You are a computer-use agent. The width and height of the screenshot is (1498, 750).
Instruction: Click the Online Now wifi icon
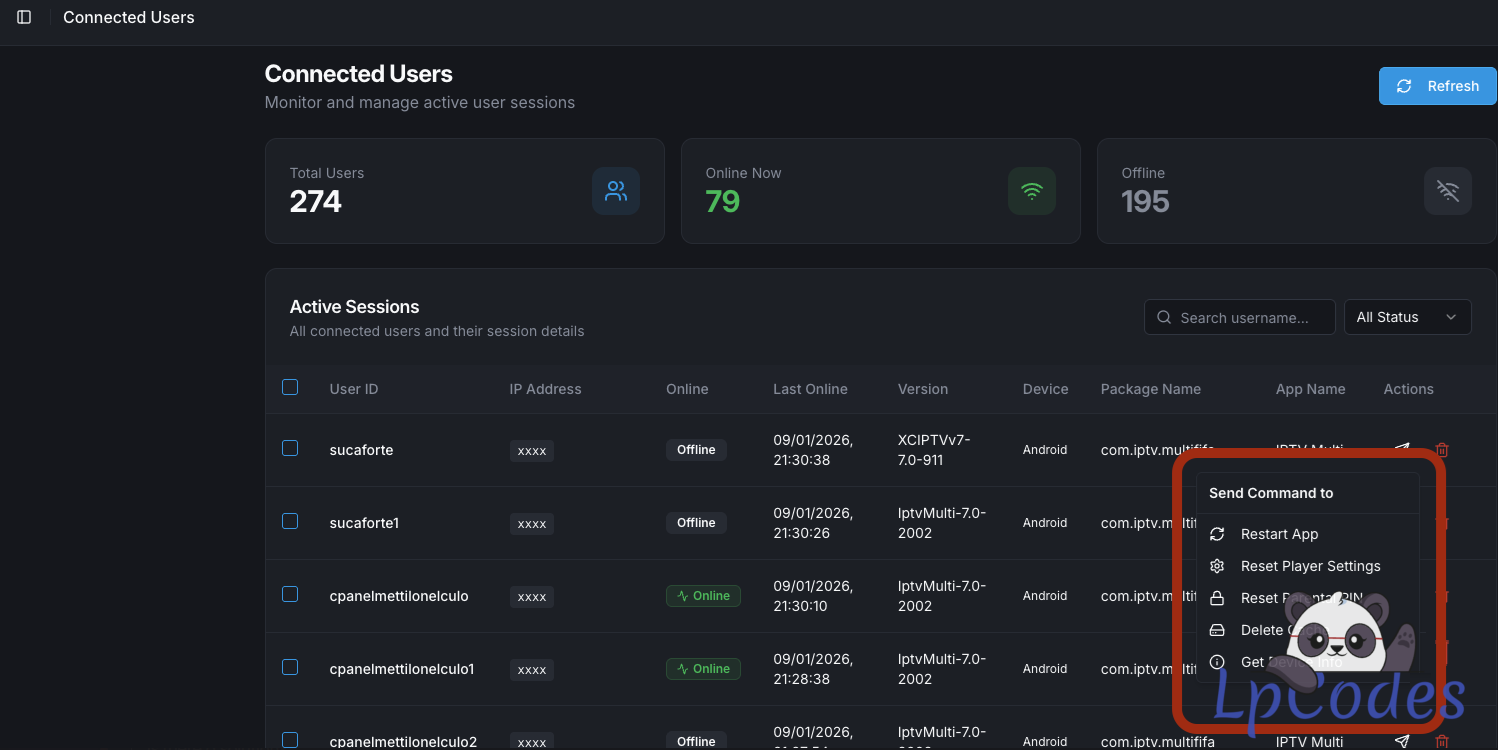(1031, 191)
